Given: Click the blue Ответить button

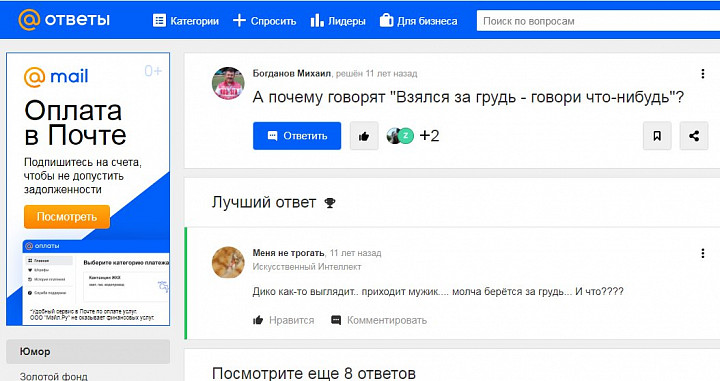Looking at the screenshot, I should point(297,136).
